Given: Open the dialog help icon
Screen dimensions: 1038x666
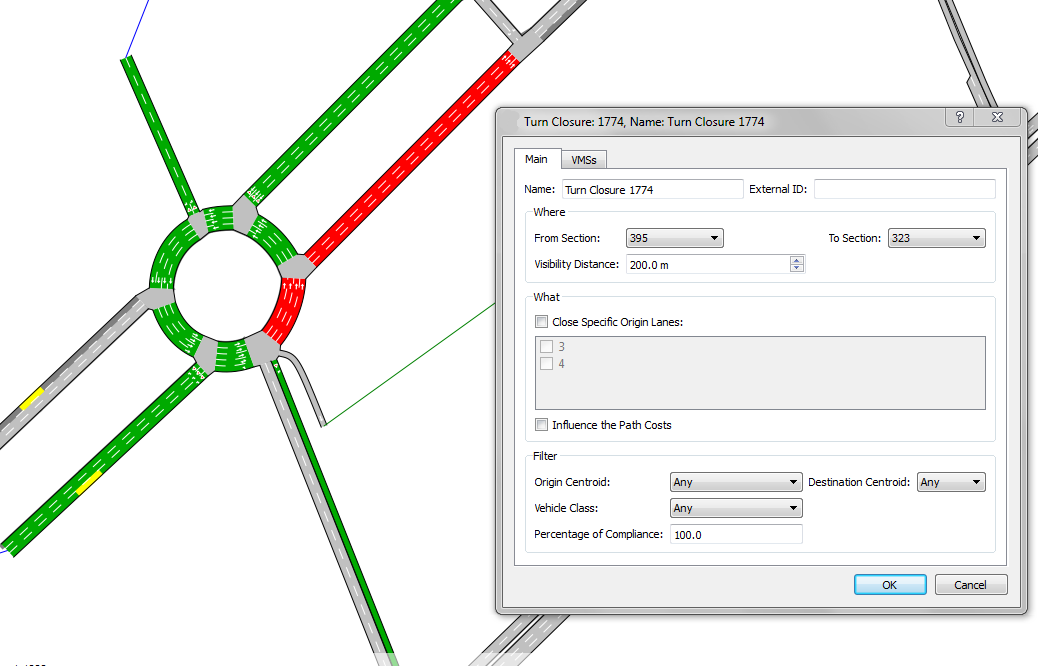Looking at the screenshot, I should 958,117.
